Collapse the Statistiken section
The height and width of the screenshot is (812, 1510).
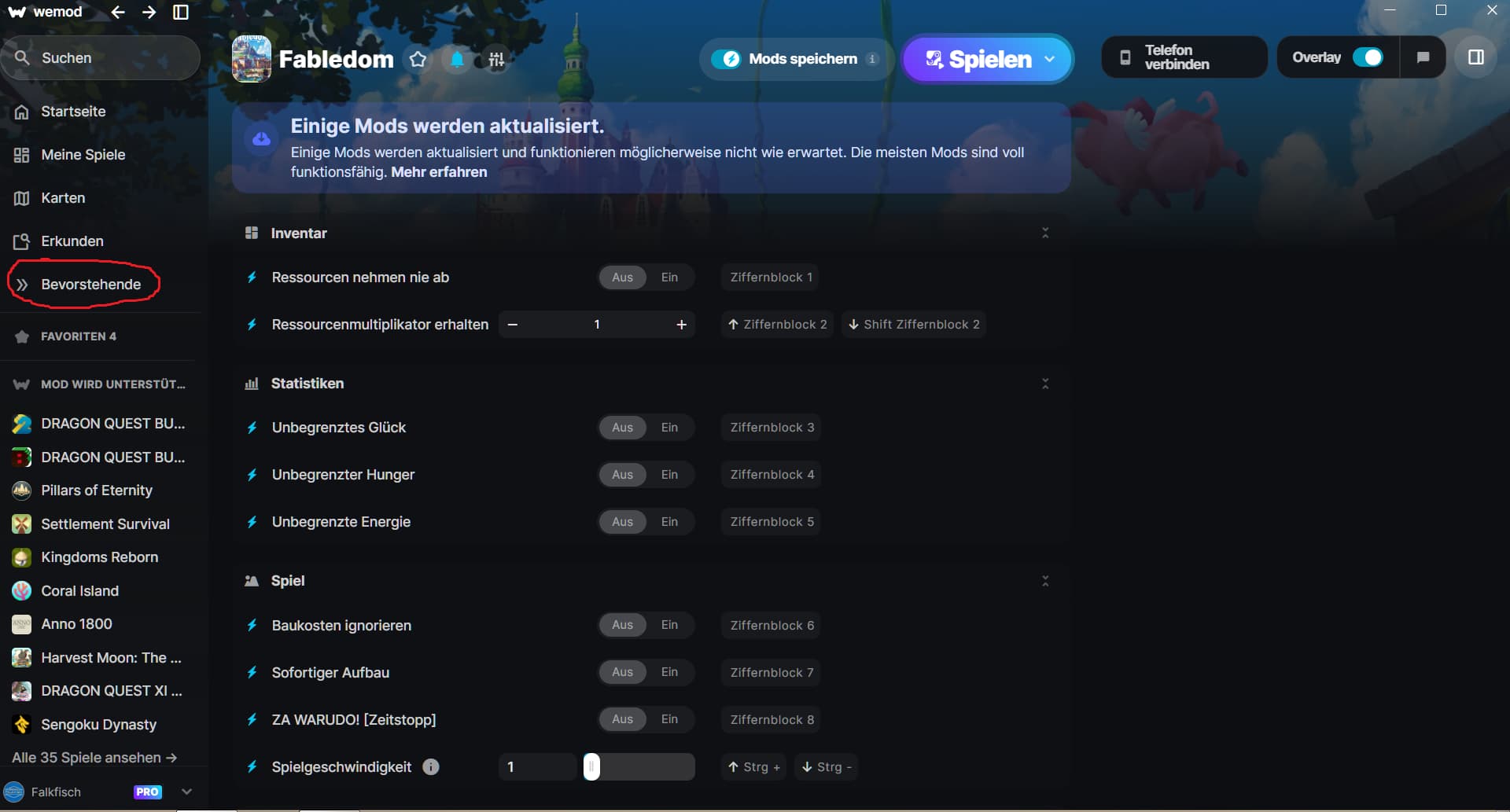(x=1045, y=383)
